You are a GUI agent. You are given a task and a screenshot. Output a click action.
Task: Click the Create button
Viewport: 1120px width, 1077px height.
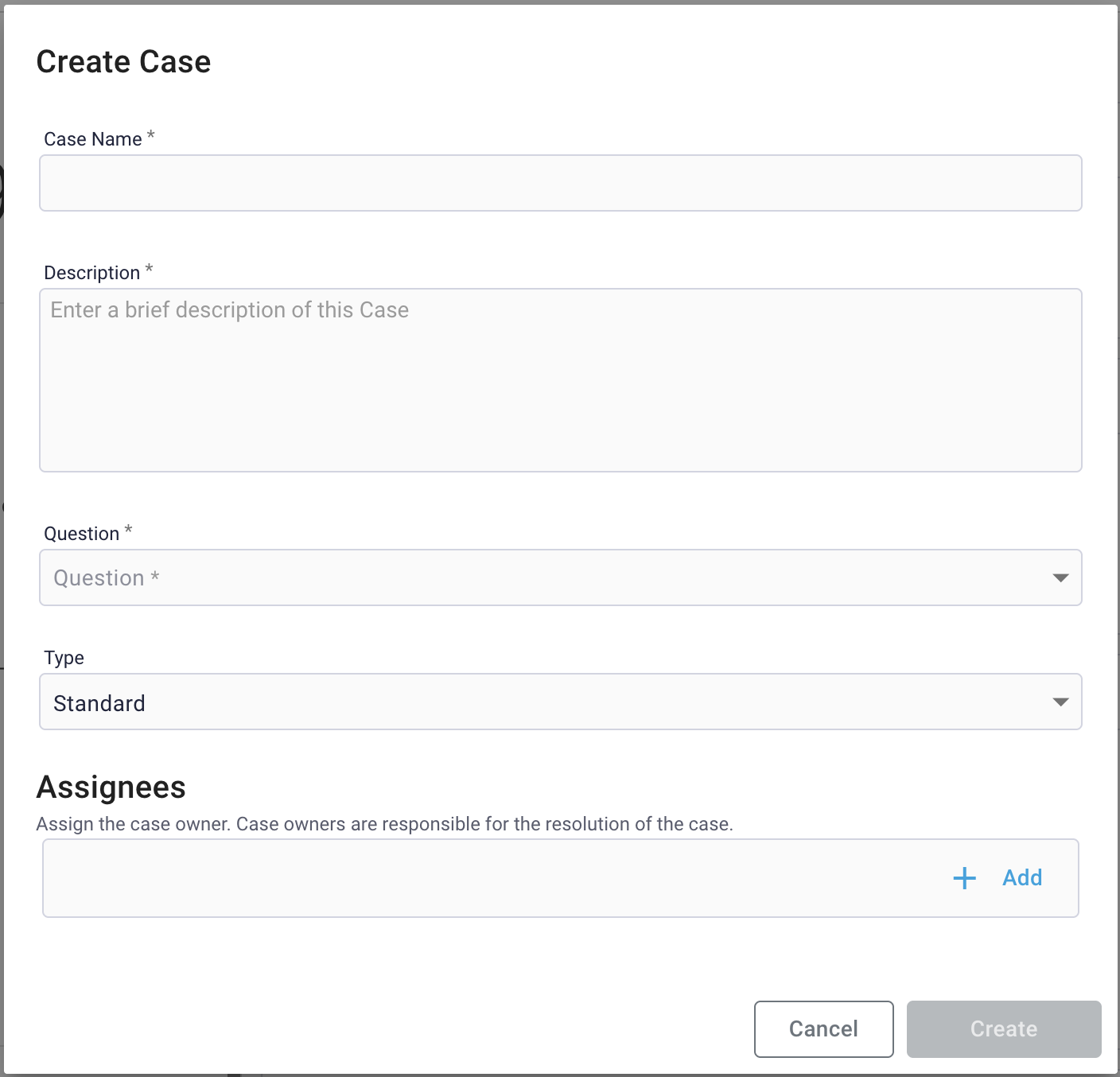click(1003, 1028)
